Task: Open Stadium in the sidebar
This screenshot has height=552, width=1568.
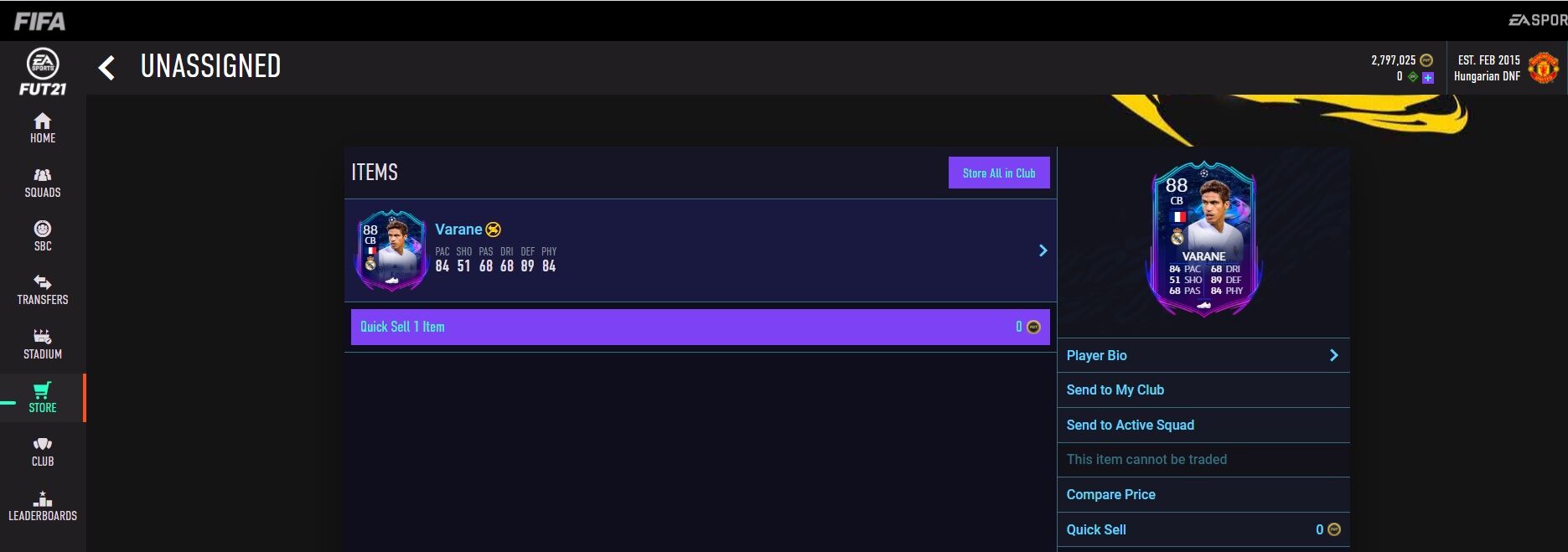Action: [43, 344]
